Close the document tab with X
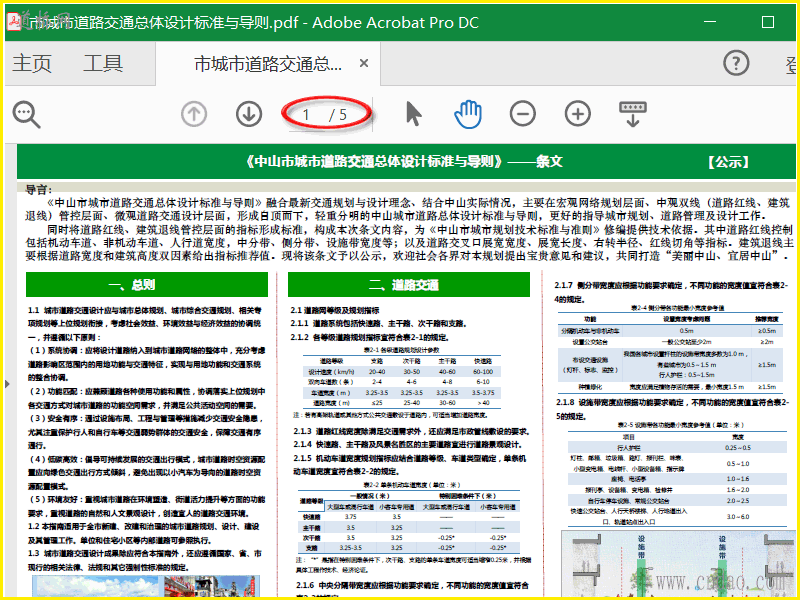The image size is (800, 600). tap(364, 63)
